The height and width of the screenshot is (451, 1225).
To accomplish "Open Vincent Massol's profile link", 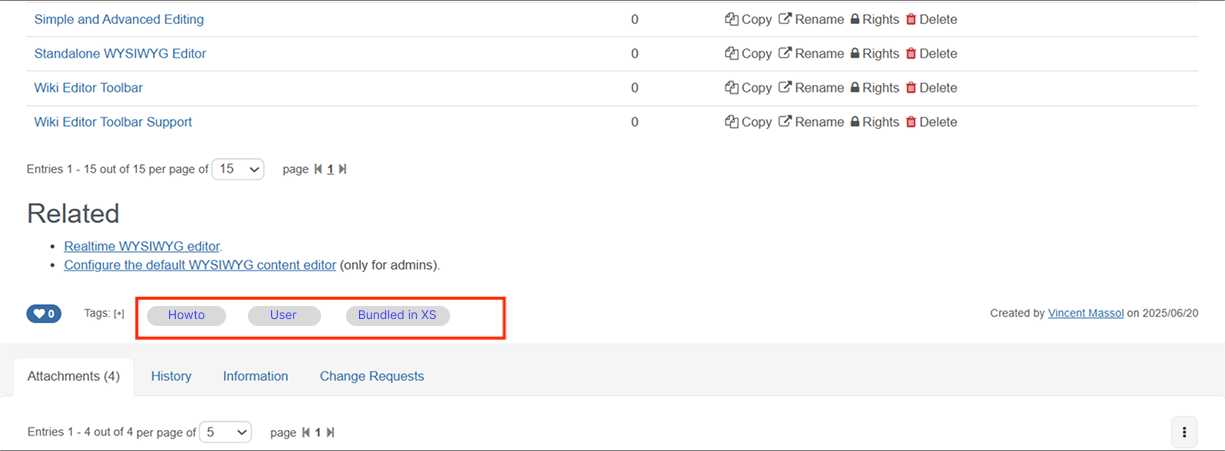I will pyautogui.click(x=1086, y=313).
